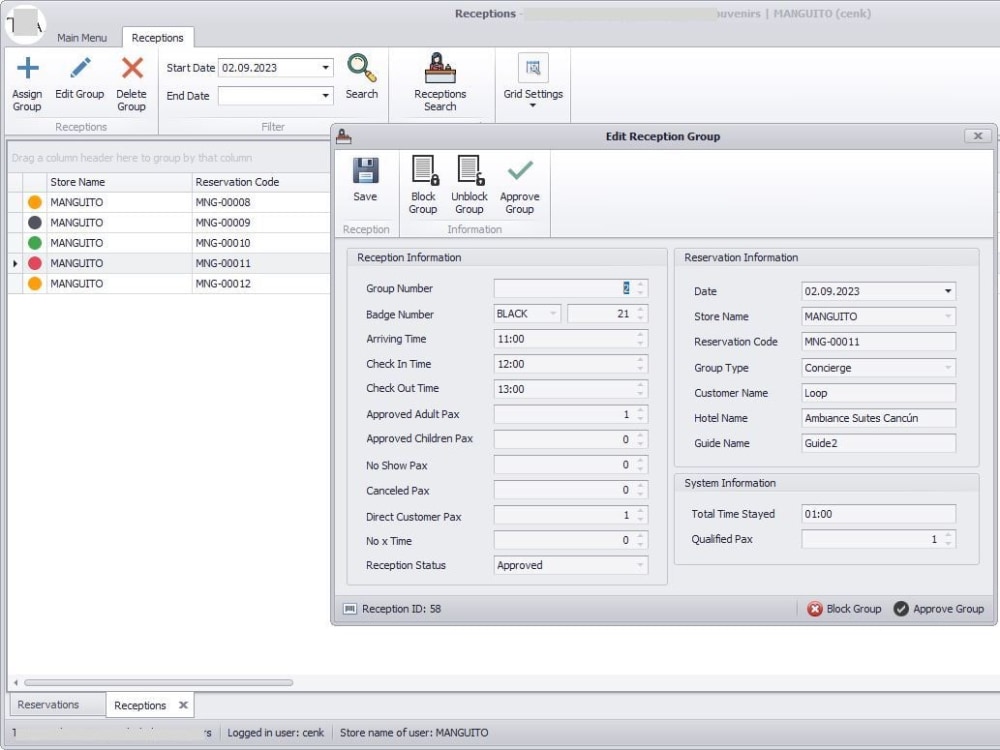The width and height of the screenshot is (1000, 750).
Task: Open the End Date dropdown
Action: click(325, 96)
